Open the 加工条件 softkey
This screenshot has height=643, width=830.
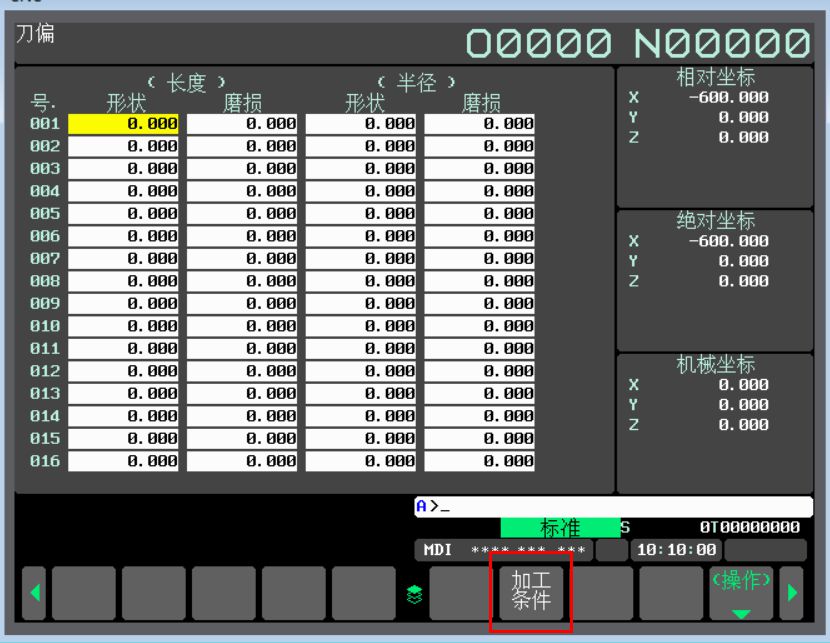tap(531, 592)
